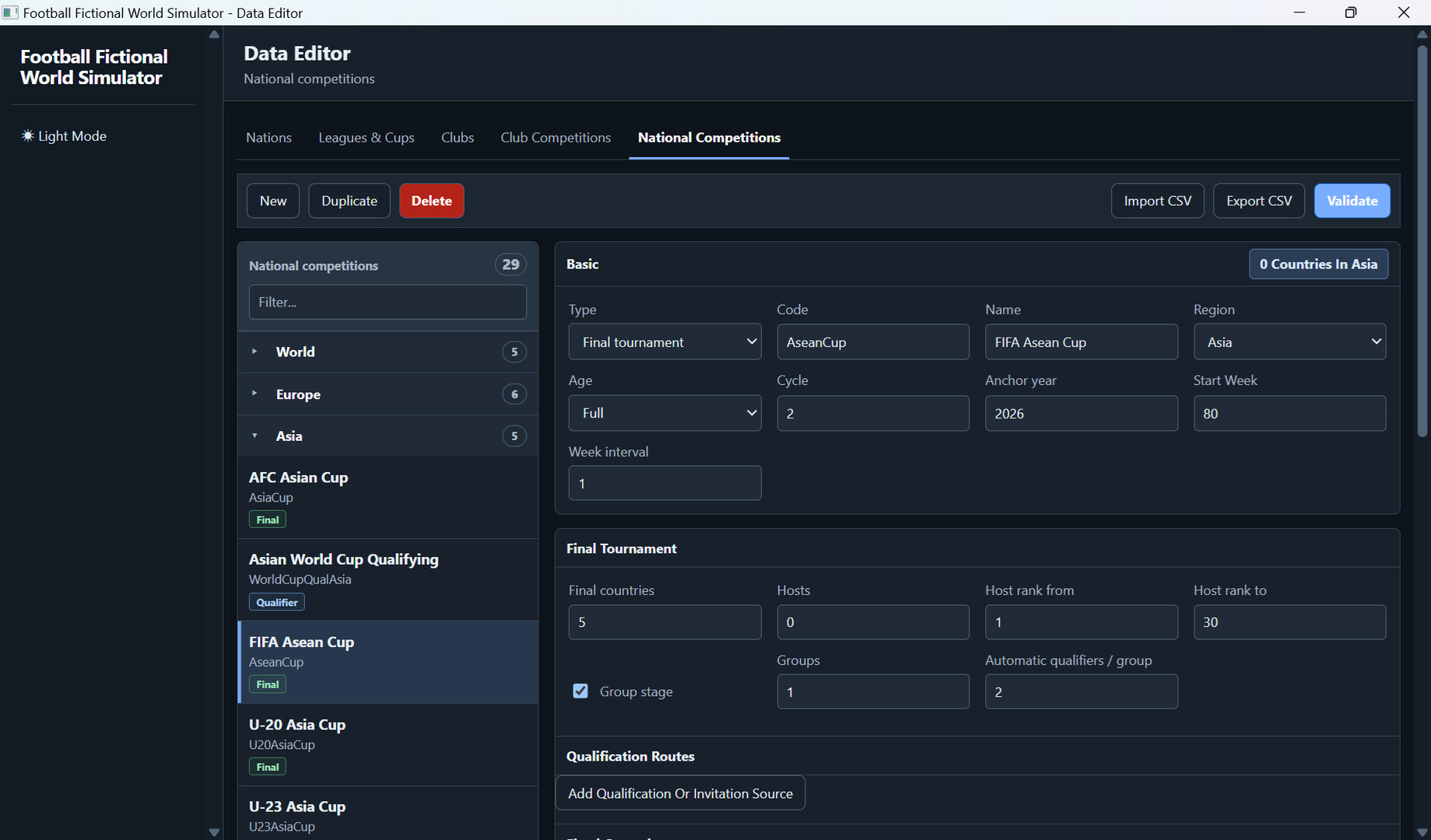Screen dimensions: 1431x840
Task: Click Import CSV
Action: click(x=1157, y=201)
